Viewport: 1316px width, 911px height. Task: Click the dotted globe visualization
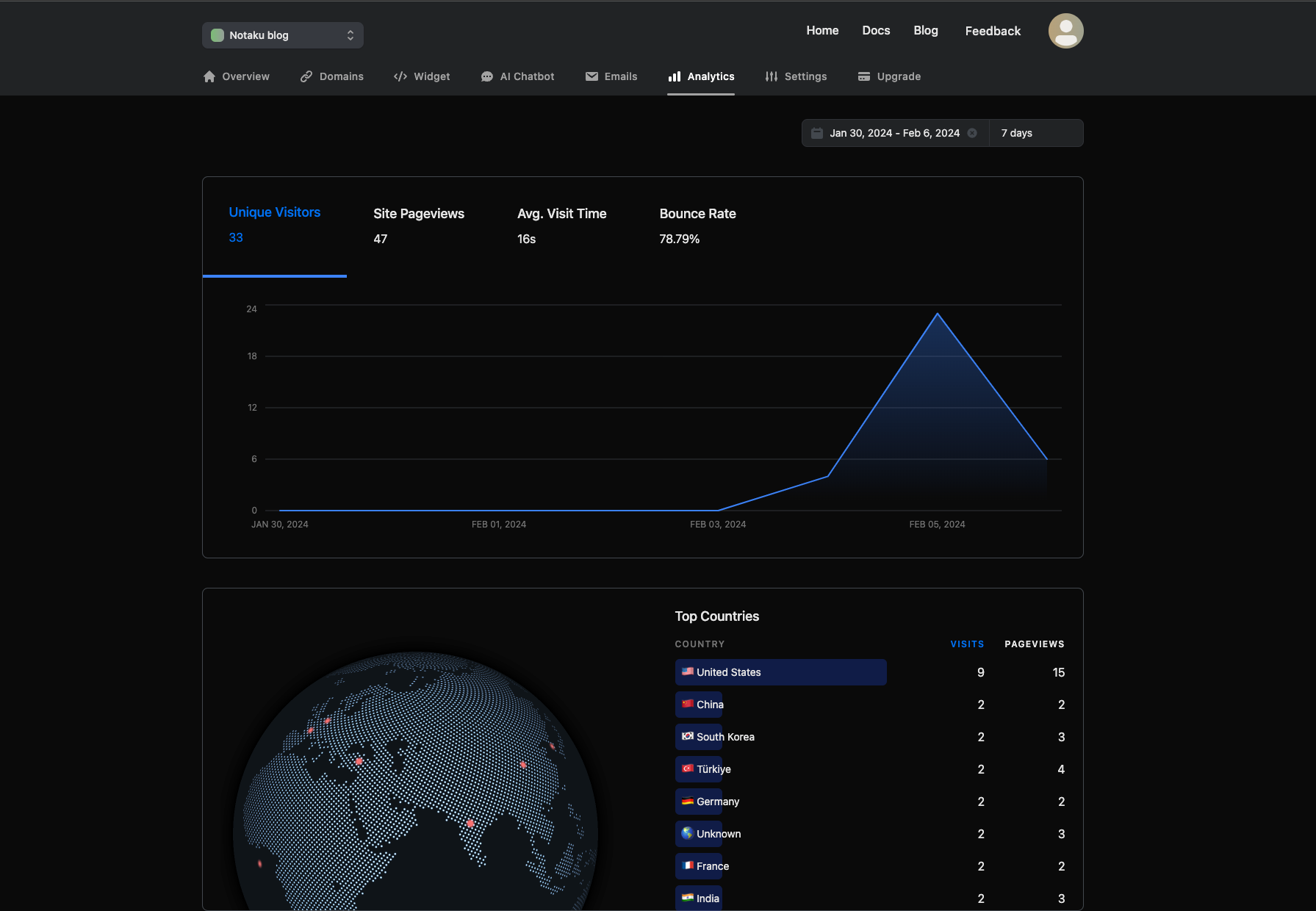(x=415, y=780)
